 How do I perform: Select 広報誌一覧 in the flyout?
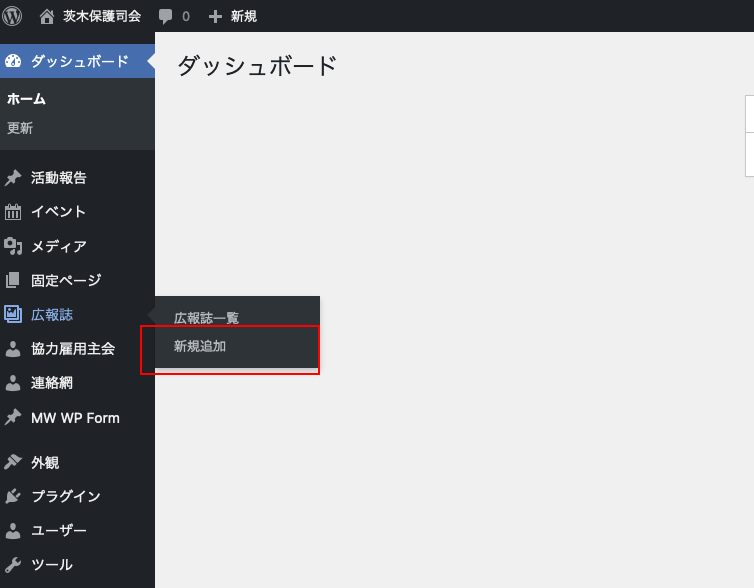206,318
